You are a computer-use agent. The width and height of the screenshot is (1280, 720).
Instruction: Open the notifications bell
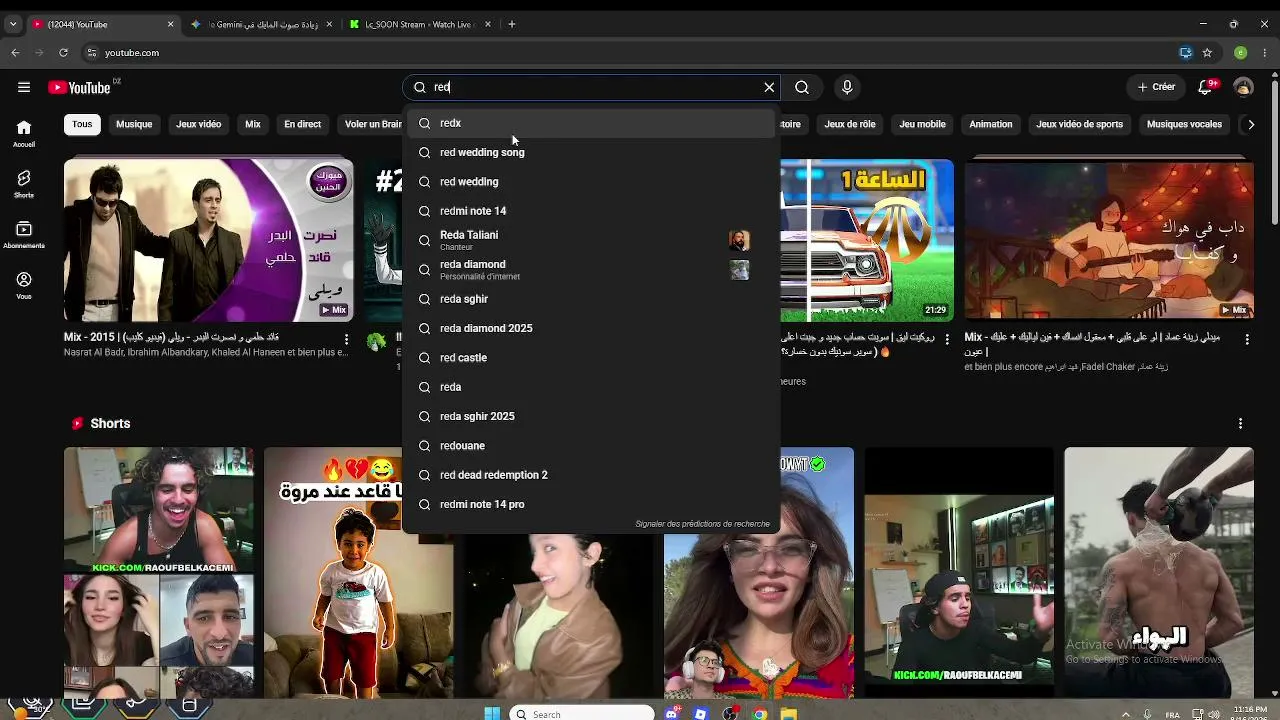pyautogui.click(x=1206, y=87)
